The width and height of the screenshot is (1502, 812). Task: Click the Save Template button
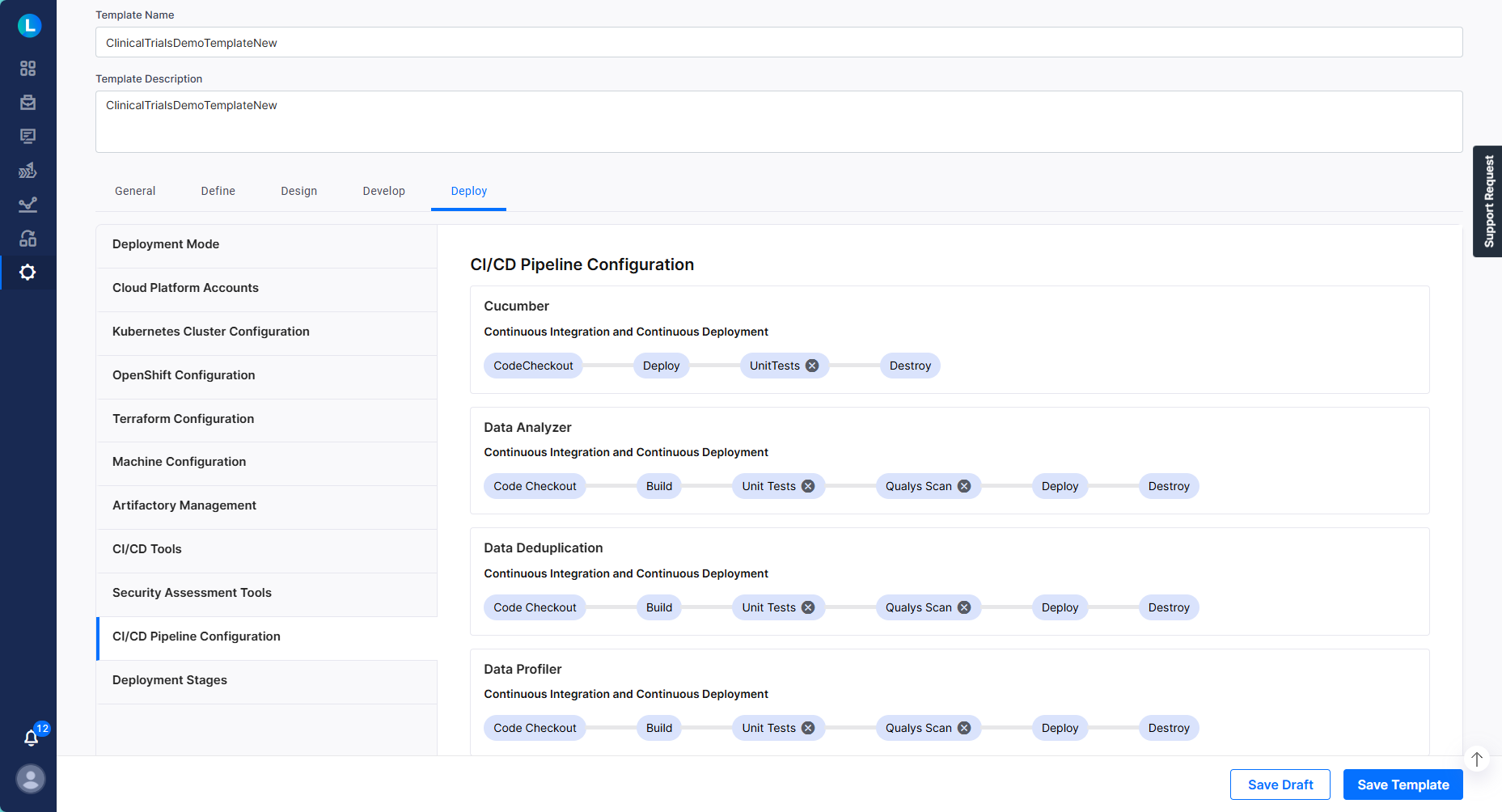(x=1403, y=784)
